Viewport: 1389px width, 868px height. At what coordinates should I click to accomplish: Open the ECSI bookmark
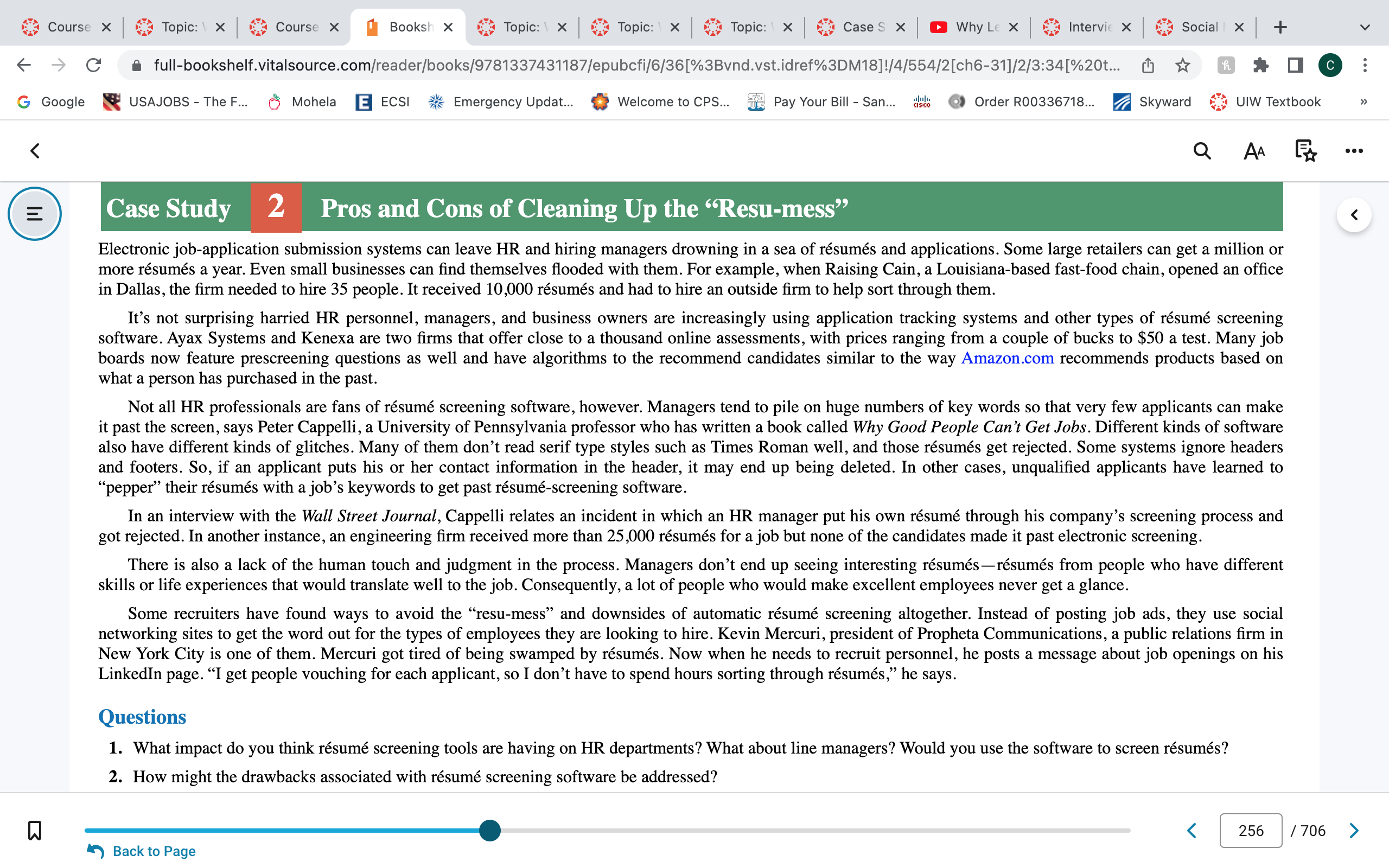click(x=383, y=101)
